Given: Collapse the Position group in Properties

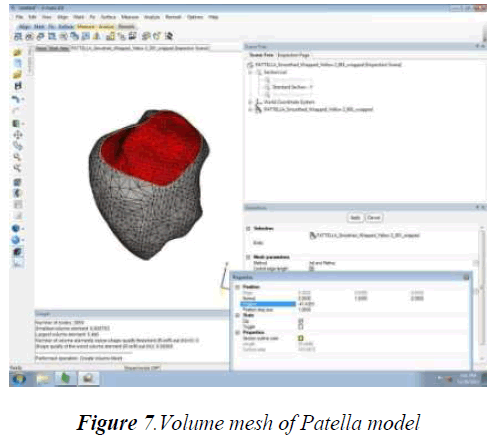Looking at the screenshot, I should (238, 287).
